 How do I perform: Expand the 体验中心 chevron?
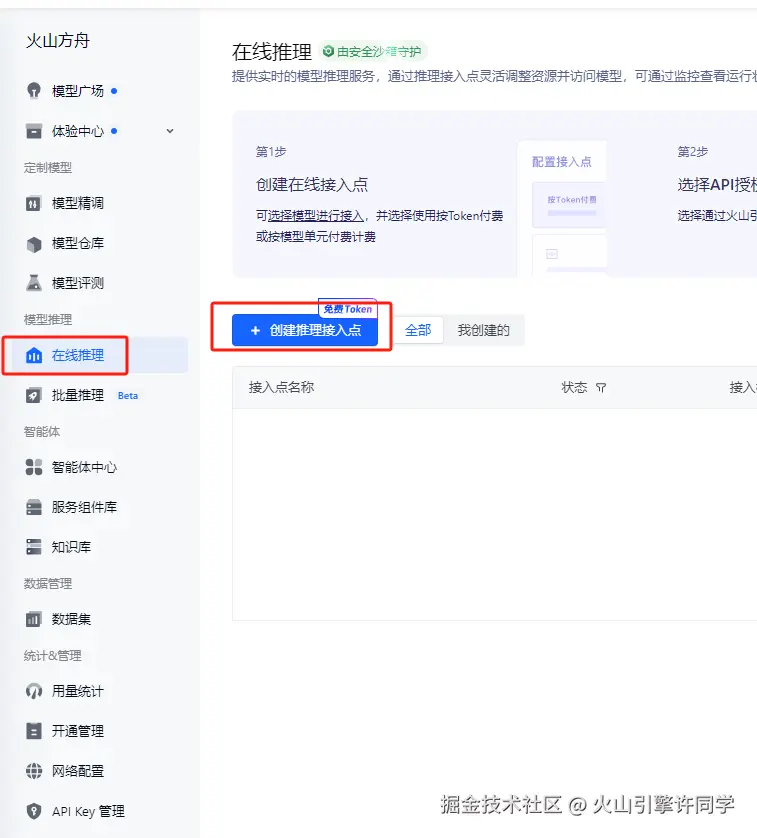pyautogui.click(x=170, y=131)
